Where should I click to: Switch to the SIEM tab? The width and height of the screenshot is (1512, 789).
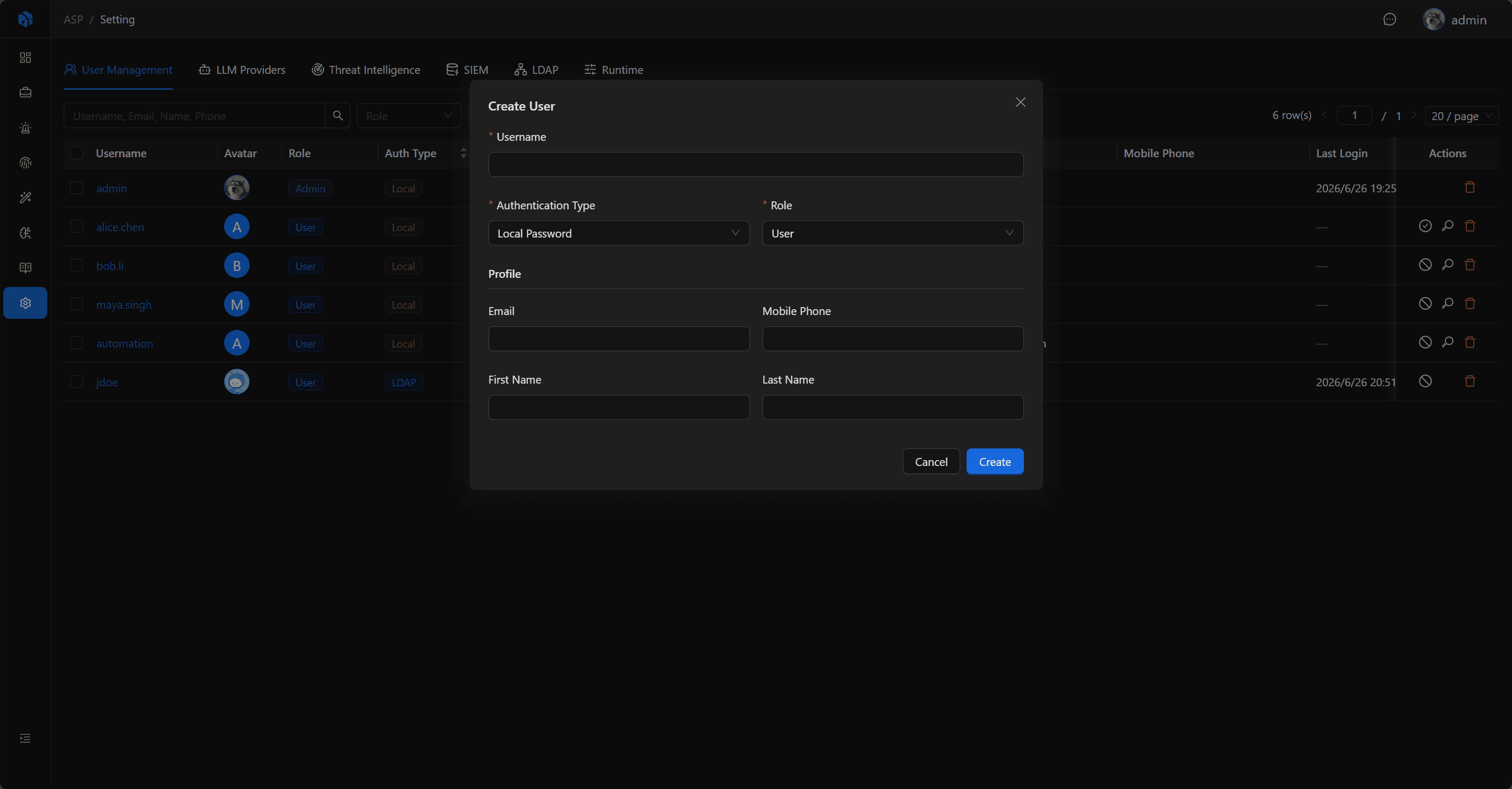(467, 70)
